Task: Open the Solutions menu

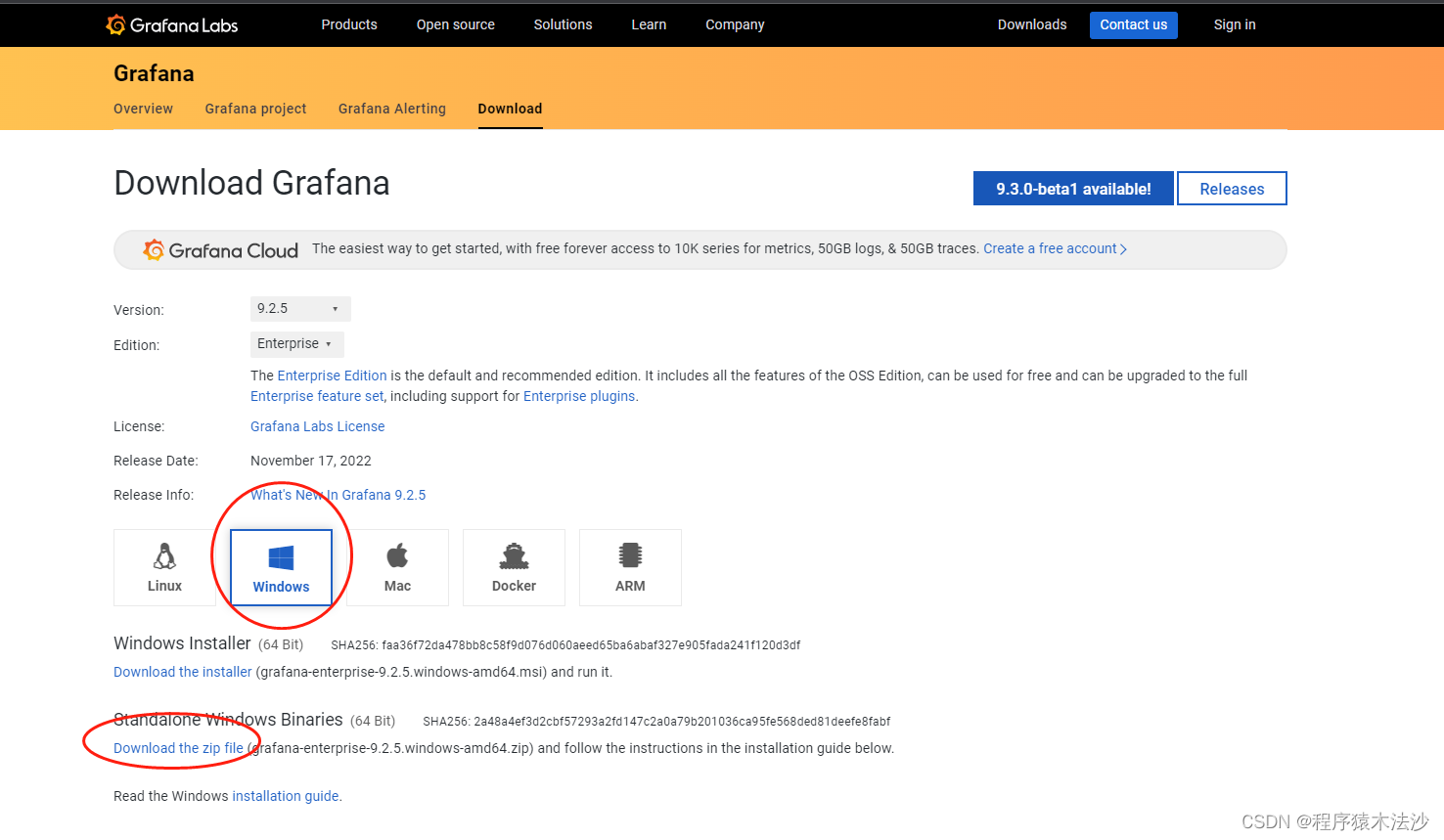Action: (563, 24)
